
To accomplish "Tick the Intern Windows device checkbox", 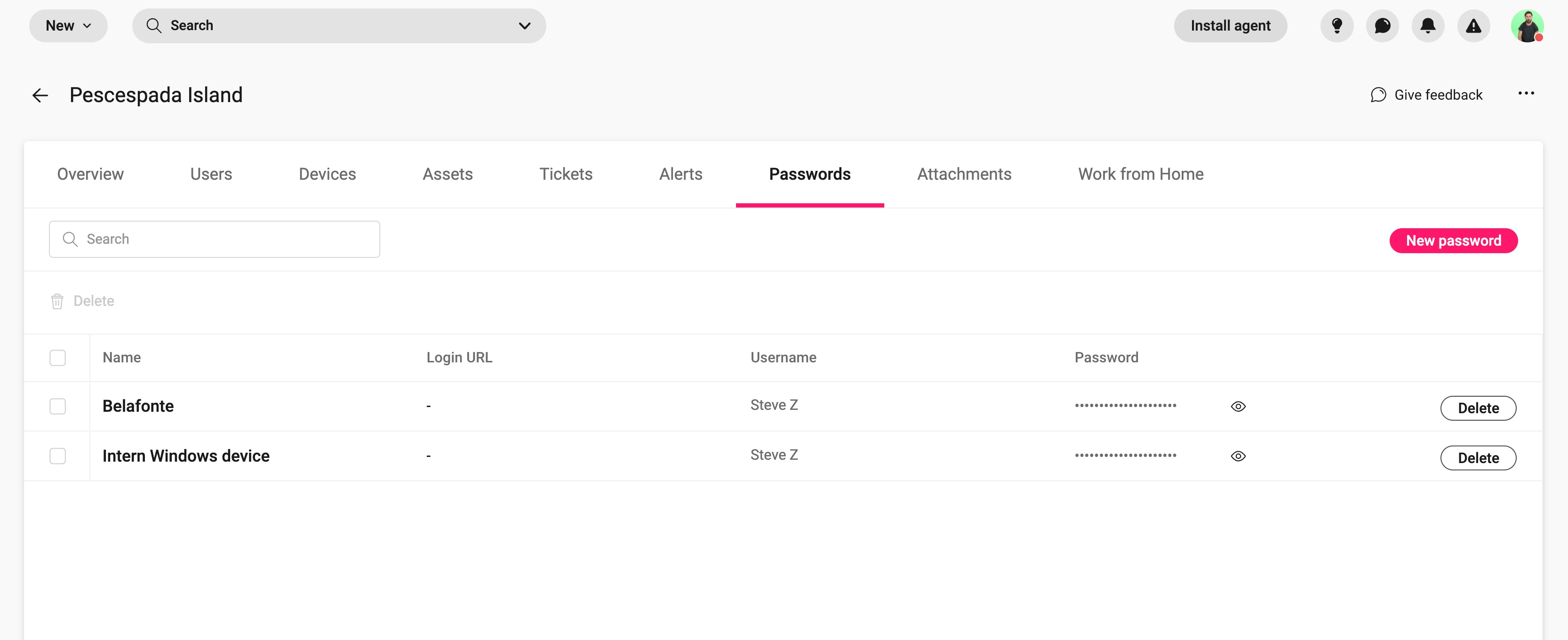I will pos(58,456).
